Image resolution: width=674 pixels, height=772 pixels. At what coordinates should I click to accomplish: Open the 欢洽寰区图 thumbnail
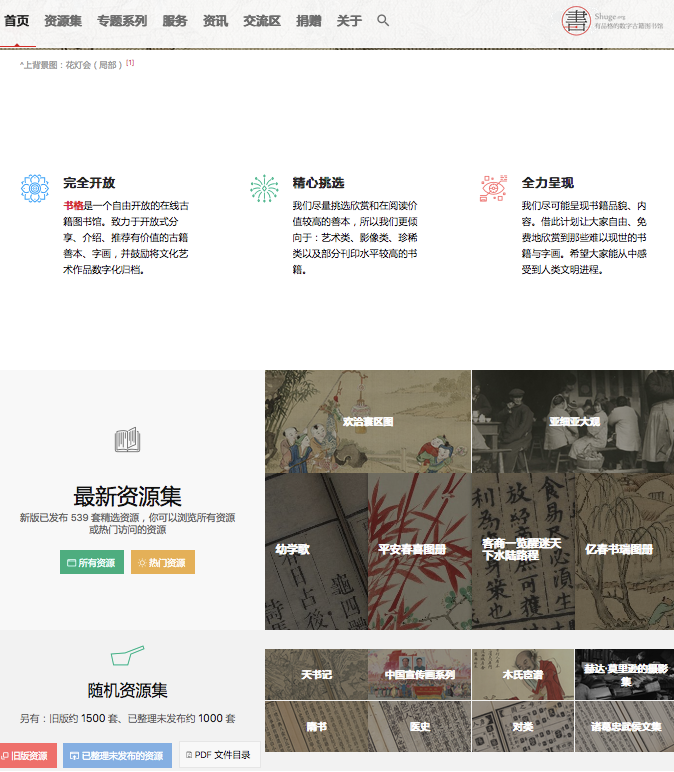[368, 421]
